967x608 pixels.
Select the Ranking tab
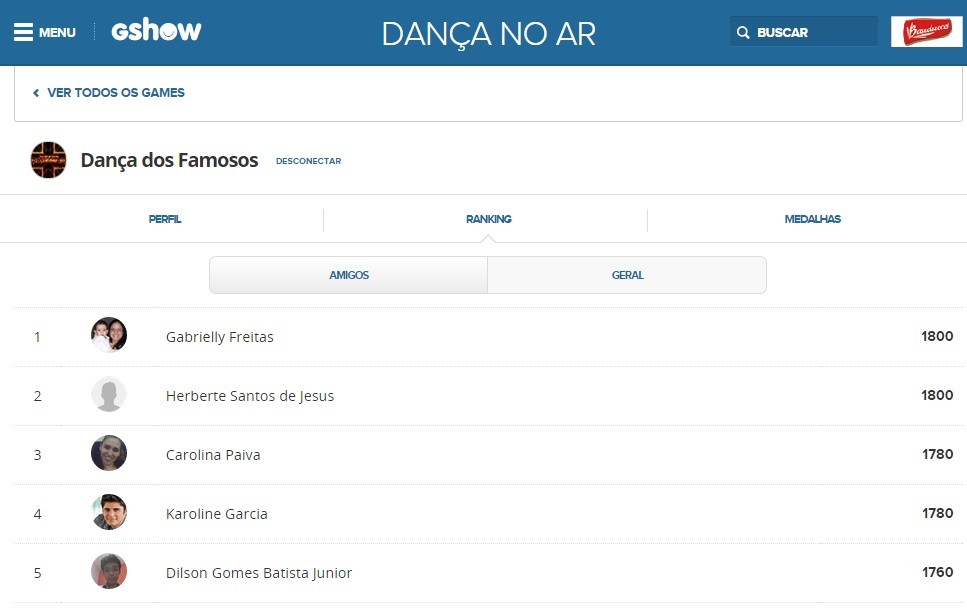pyautogui.click(x=488, y=219)
